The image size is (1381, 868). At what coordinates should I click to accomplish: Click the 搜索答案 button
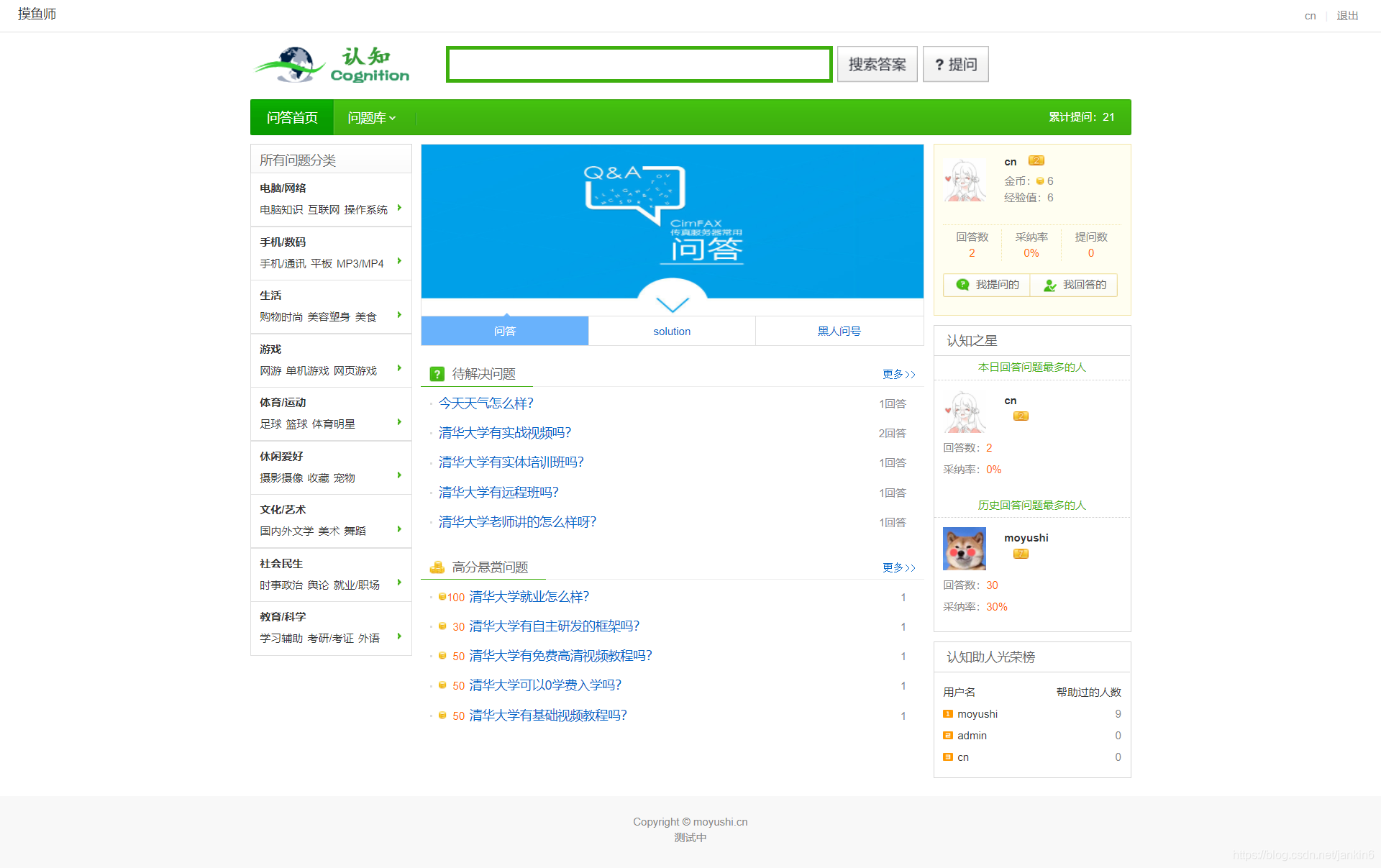pyautogui.click(x=876, y=64)
